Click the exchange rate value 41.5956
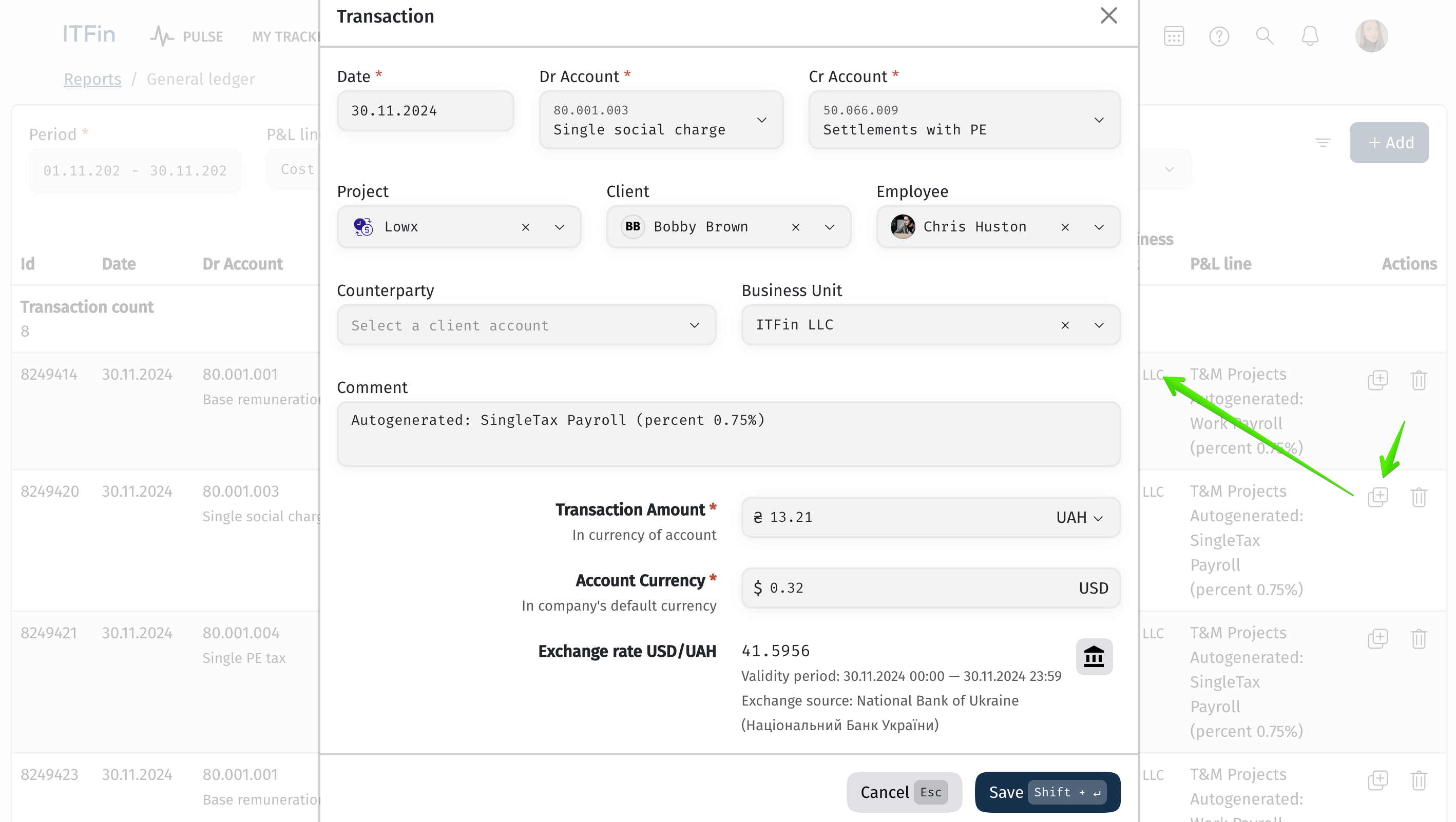The height and width of the screenshot is (822, 1456). click(x=775, y=651)
